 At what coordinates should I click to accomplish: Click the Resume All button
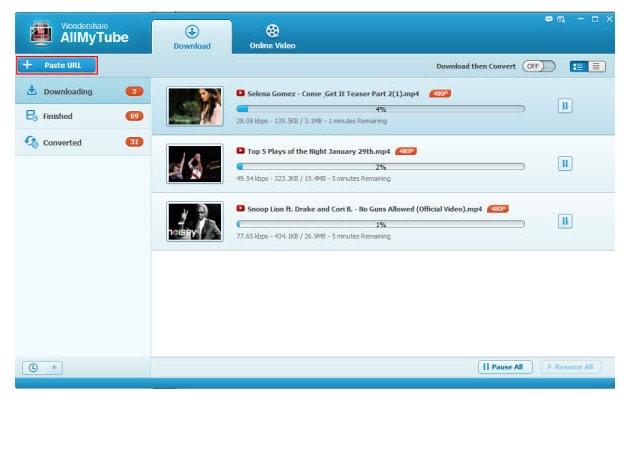pyautogui.click(x=571, y=367)
